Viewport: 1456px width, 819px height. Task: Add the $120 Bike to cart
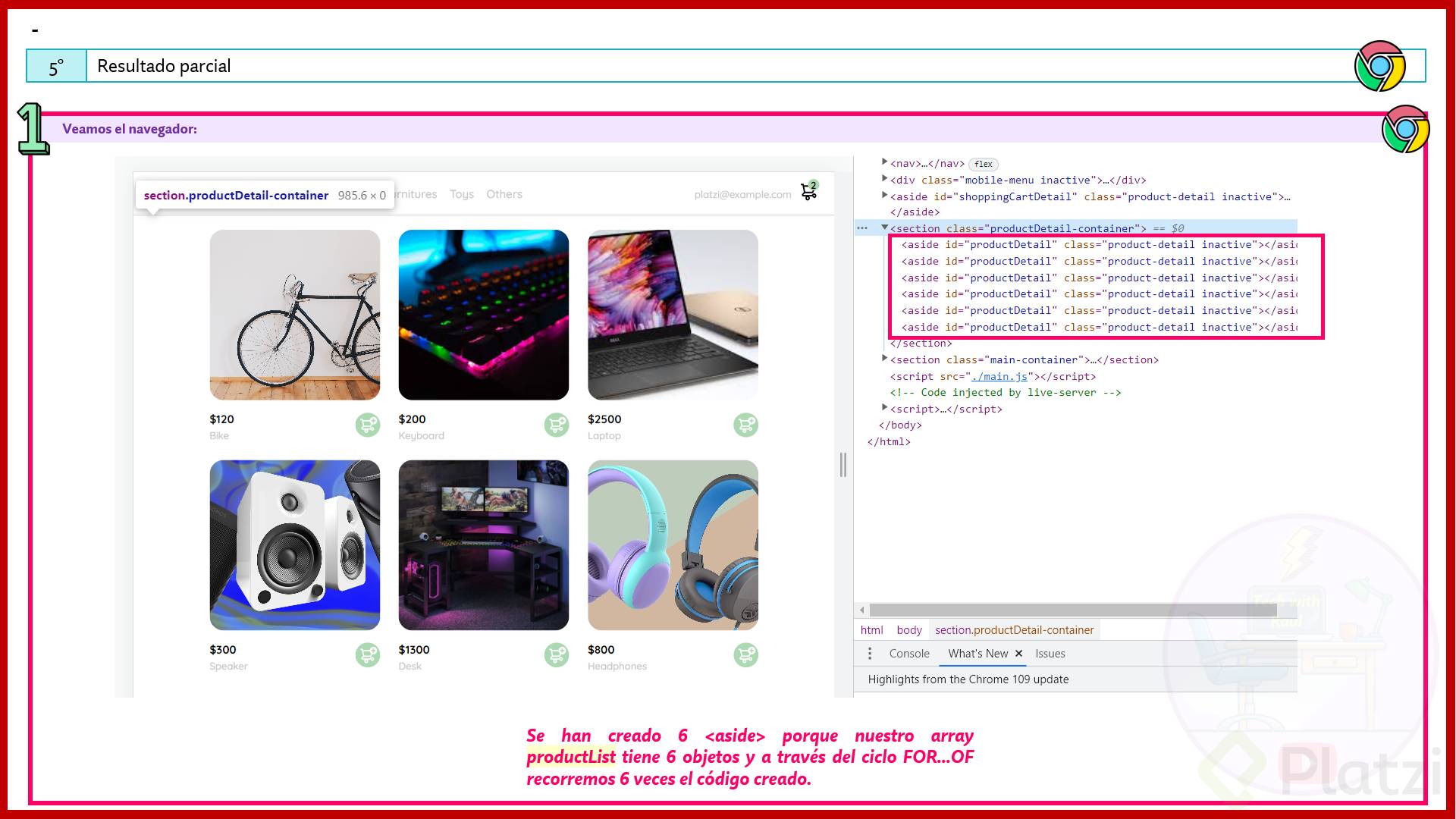coord(368,425)
